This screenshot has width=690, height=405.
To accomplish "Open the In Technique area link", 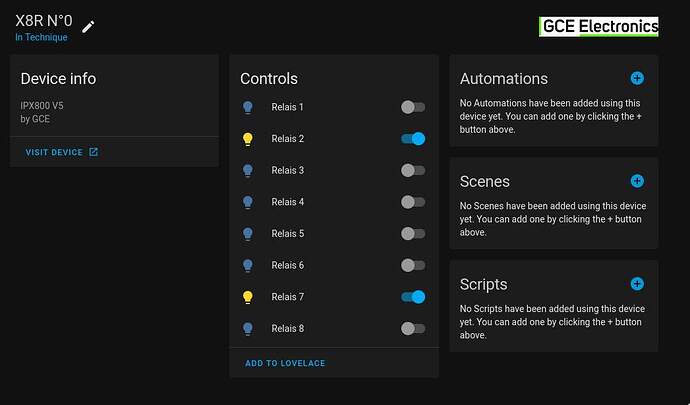I will point(41,37).
